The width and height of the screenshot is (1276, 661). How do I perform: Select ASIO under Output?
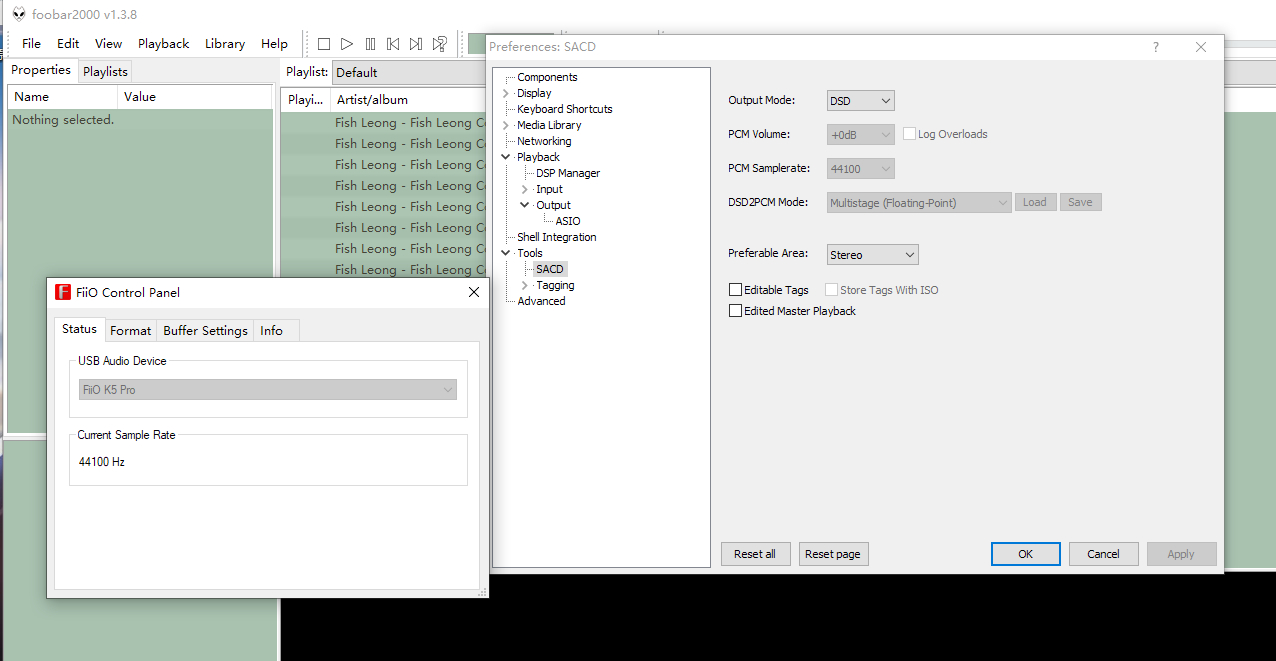[x=568, y=221]
